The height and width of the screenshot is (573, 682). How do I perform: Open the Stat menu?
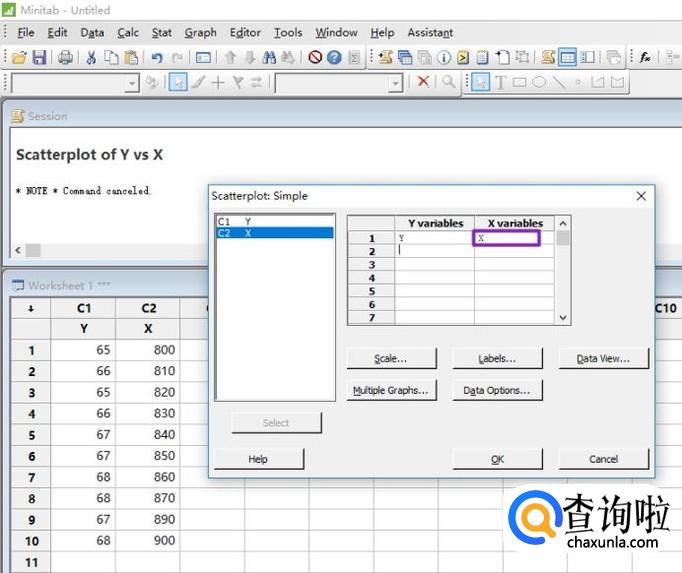pyautogui.click(x=161, y=33)
